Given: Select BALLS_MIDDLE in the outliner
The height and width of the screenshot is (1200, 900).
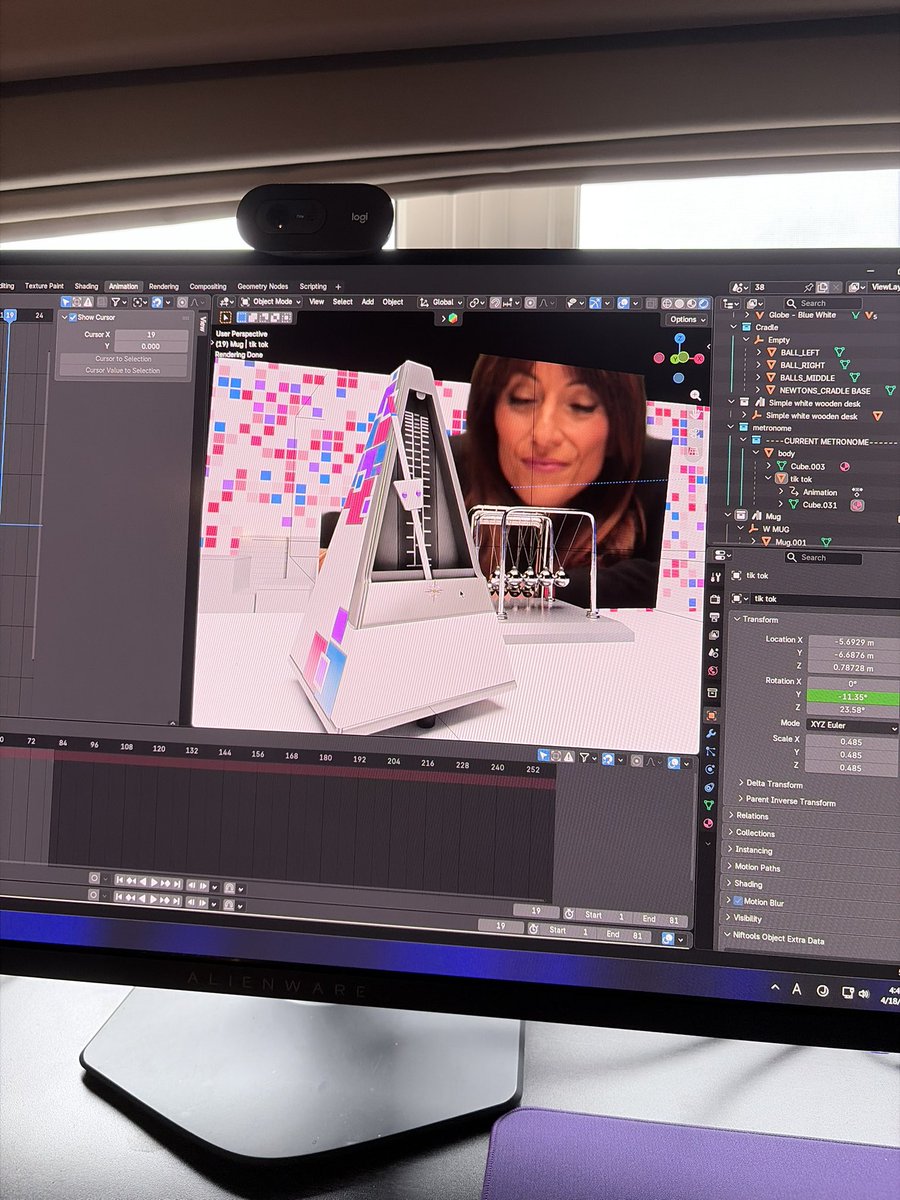Looking at the screenshot, I should point(808,378).
